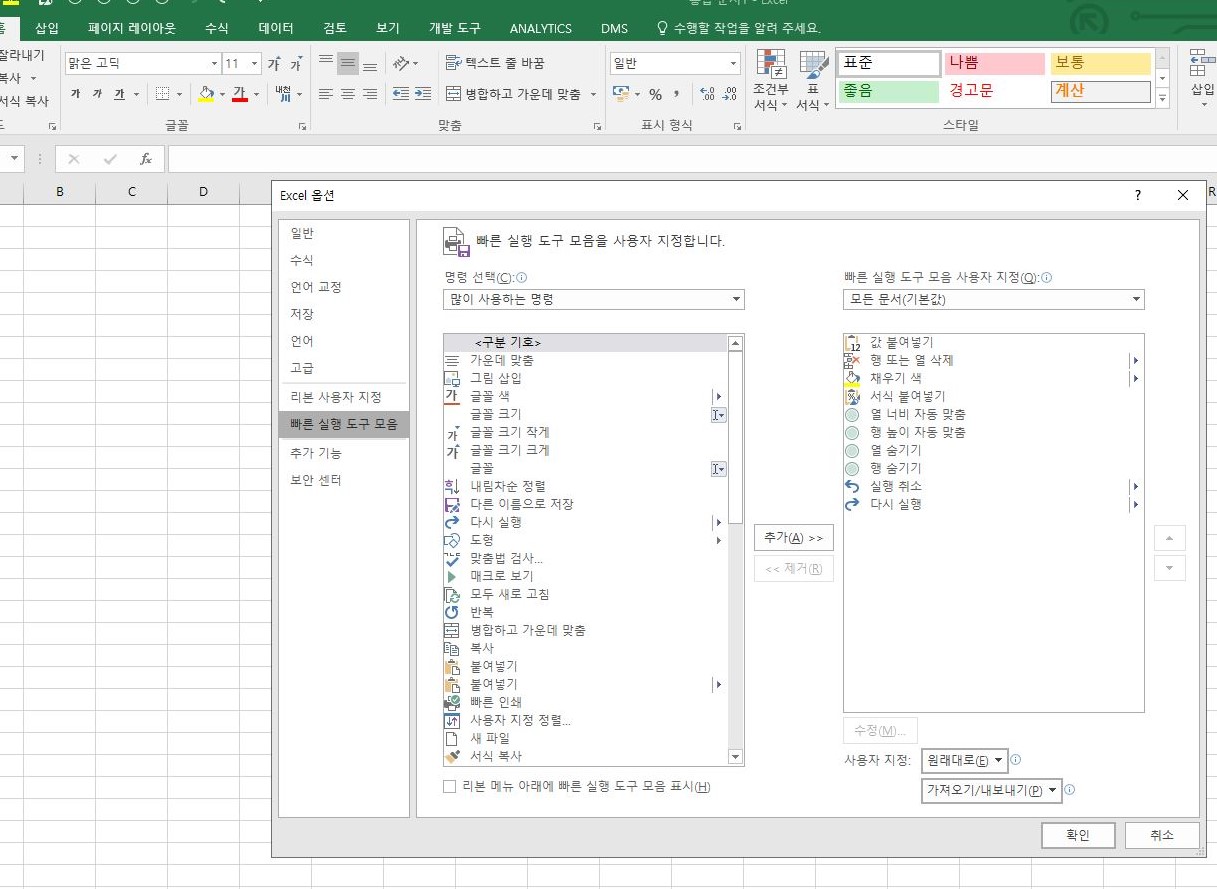Click the 취소 button
The image size is (1217, 889).
(x=1161, y=835)
